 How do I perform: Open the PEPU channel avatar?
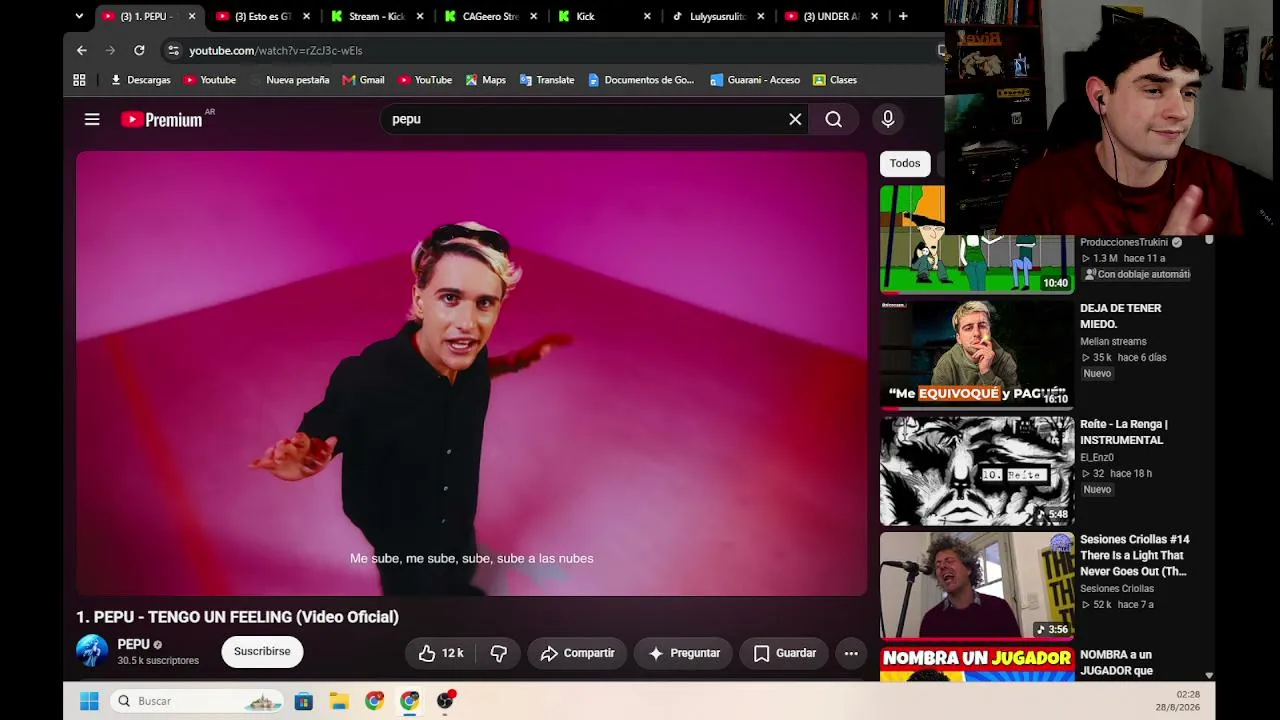[92, 651]
